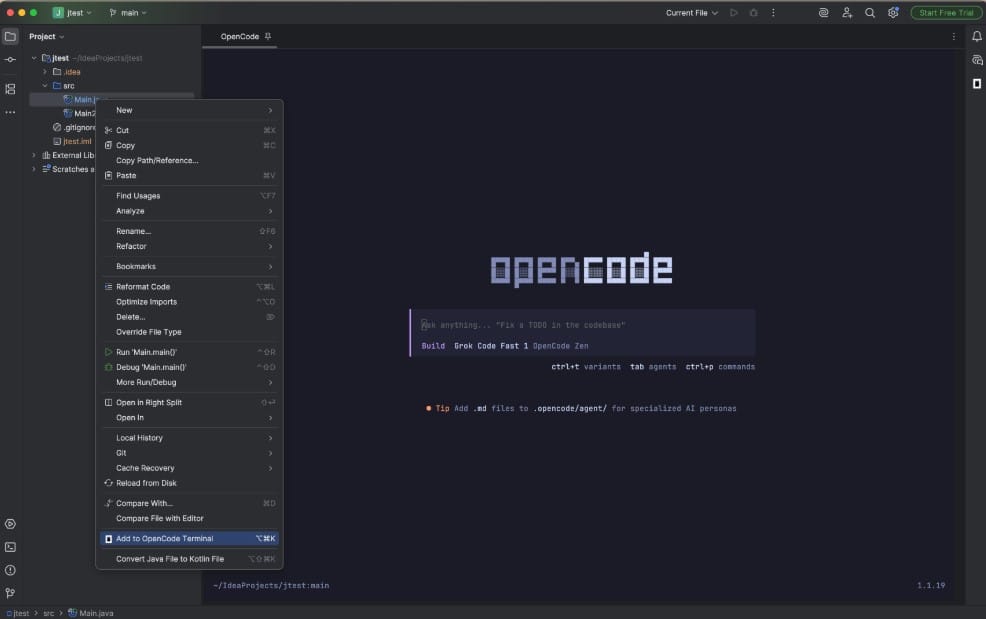Click src breadcrumb in status bar
Image resolution: width=986 pixels, height=619 pixels.
click(x=48, y=613)
